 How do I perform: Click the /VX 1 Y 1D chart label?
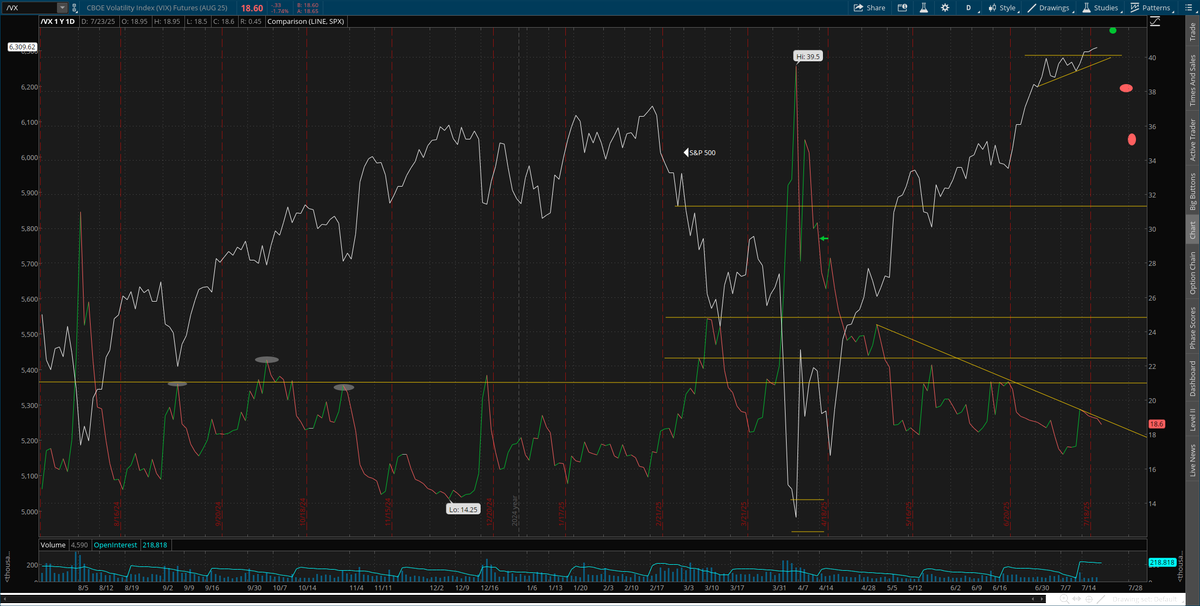57,20
